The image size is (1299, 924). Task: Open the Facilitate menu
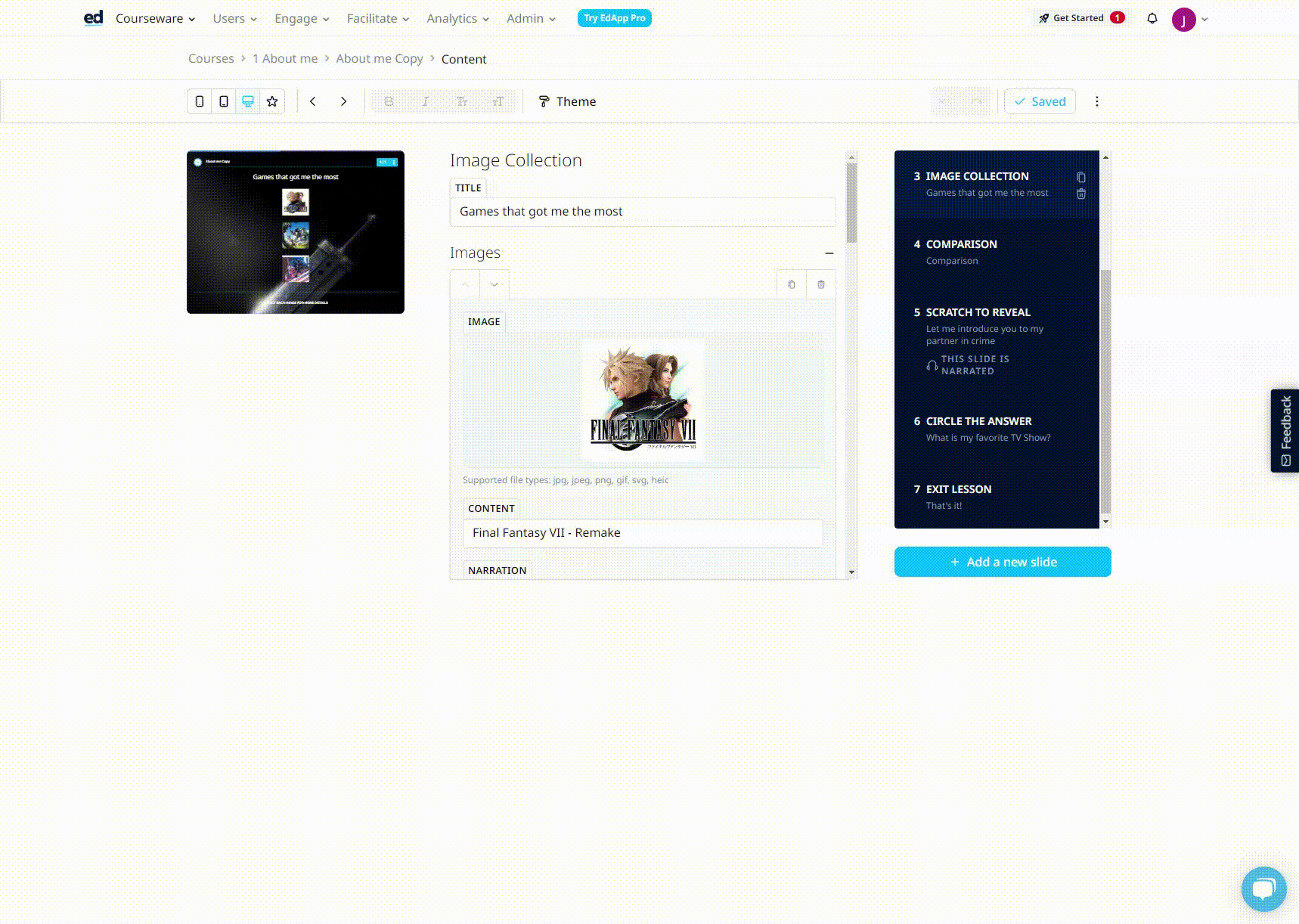(x=377, y=18)
